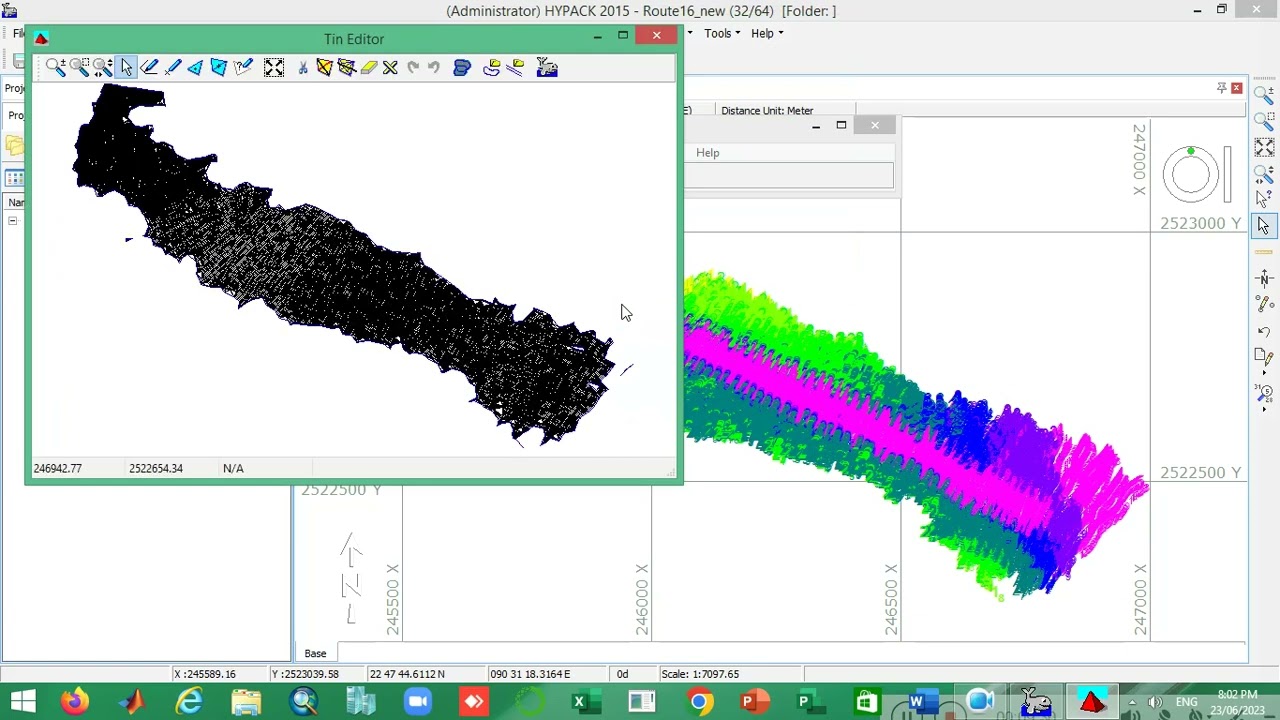Screen dimensions: 1280x720
Task: Click the HYPACK logo icon in the window title bar
Action: pyautogui.click(x=10, y=11)
